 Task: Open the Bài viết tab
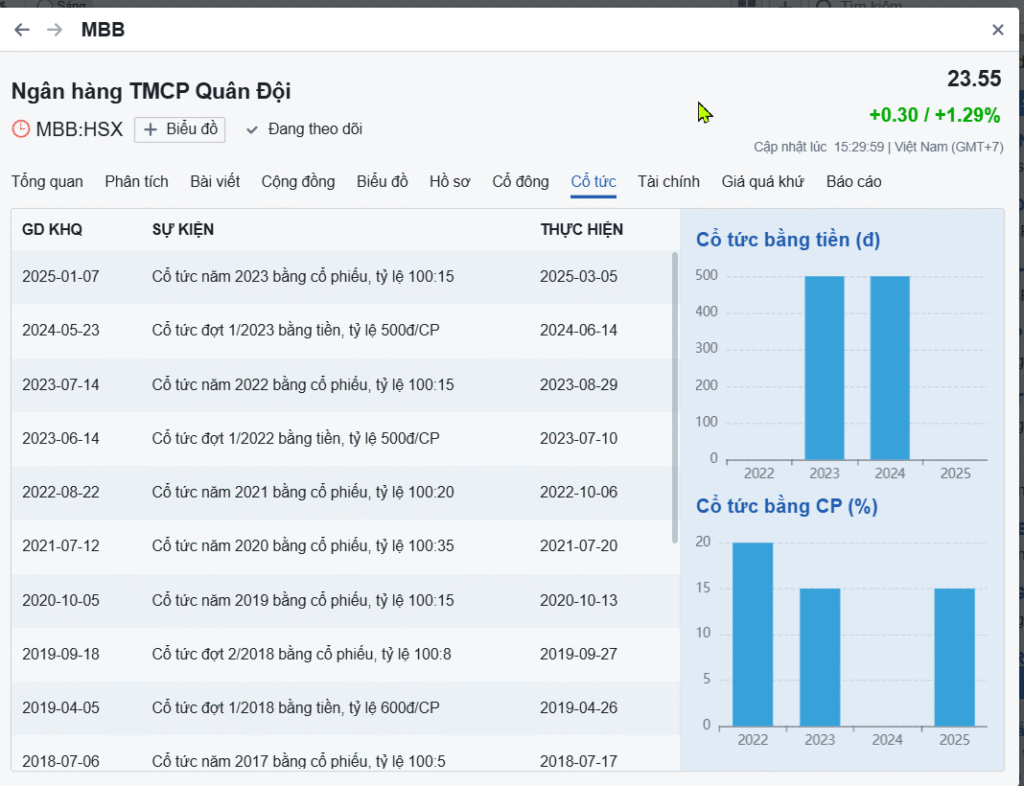215,181
